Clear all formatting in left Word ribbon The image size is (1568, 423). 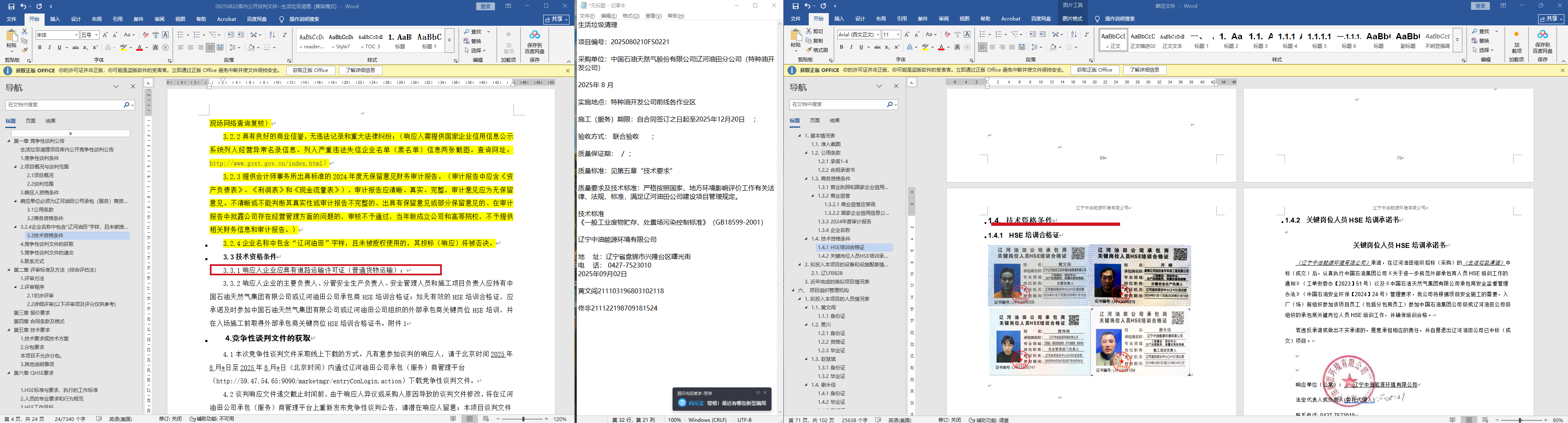(x=145, y=35)
